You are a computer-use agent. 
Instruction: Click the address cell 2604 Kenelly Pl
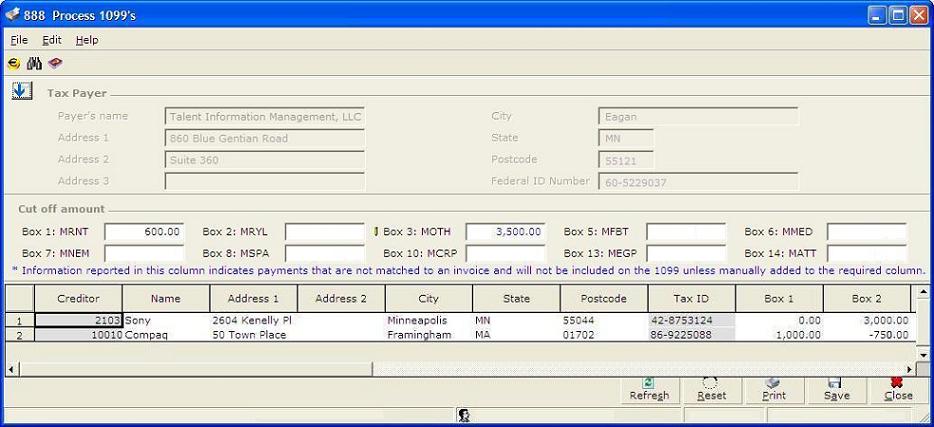coord(254,320)
